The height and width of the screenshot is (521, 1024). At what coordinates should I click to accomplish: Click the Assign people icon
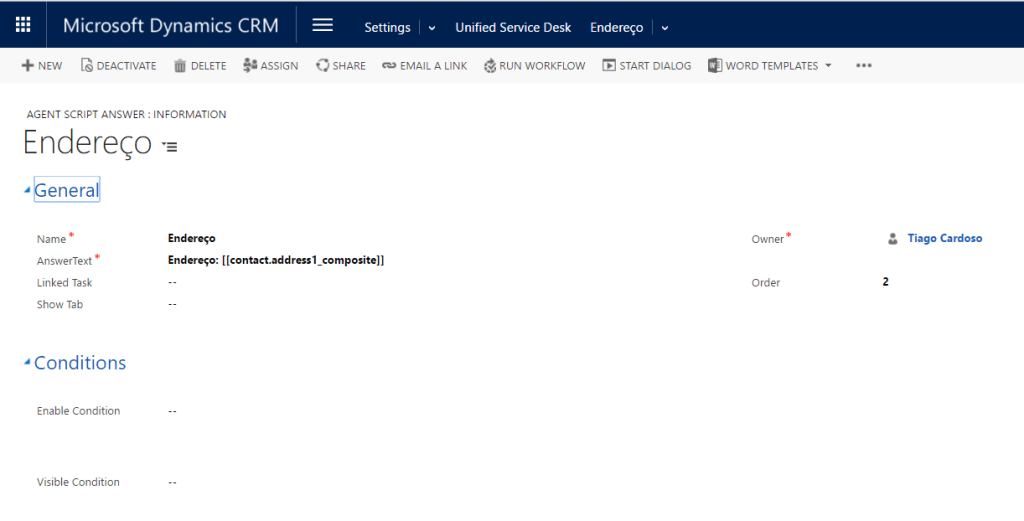[250, 66]
